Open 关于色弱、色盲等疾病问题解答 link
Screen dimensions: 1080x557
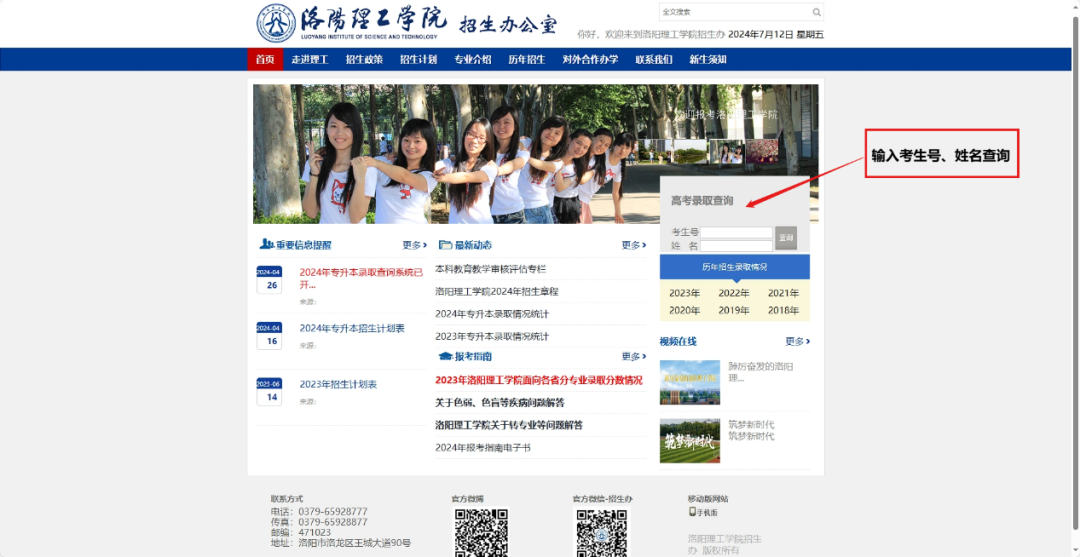click(x=499, y=403)
